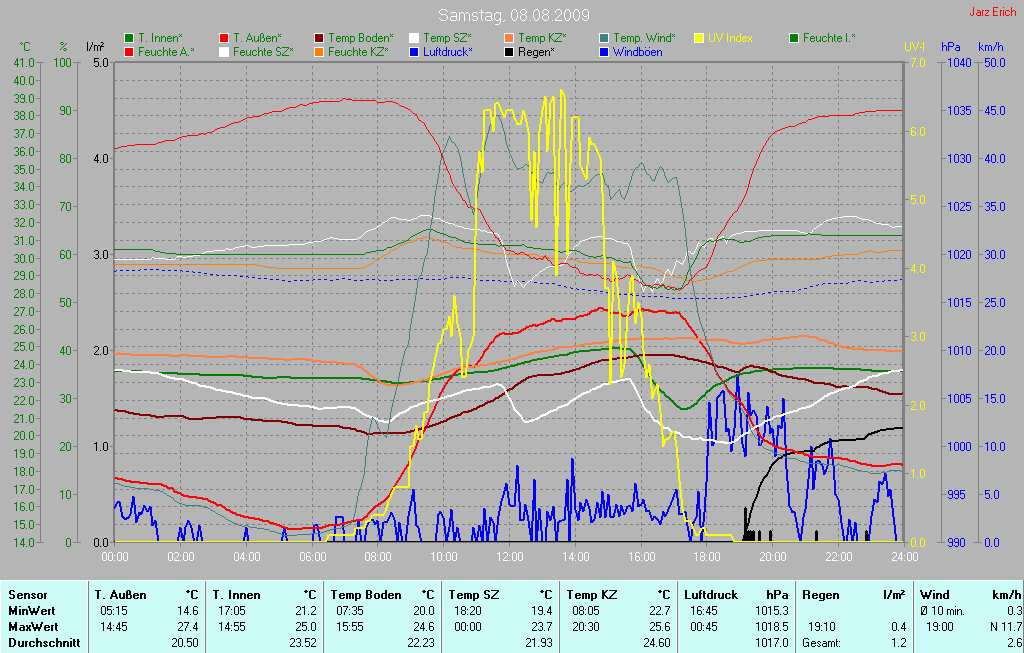Click the yellow UV Index legend swatch
This screenshot has height=653, width=1024.
point(699,39)
